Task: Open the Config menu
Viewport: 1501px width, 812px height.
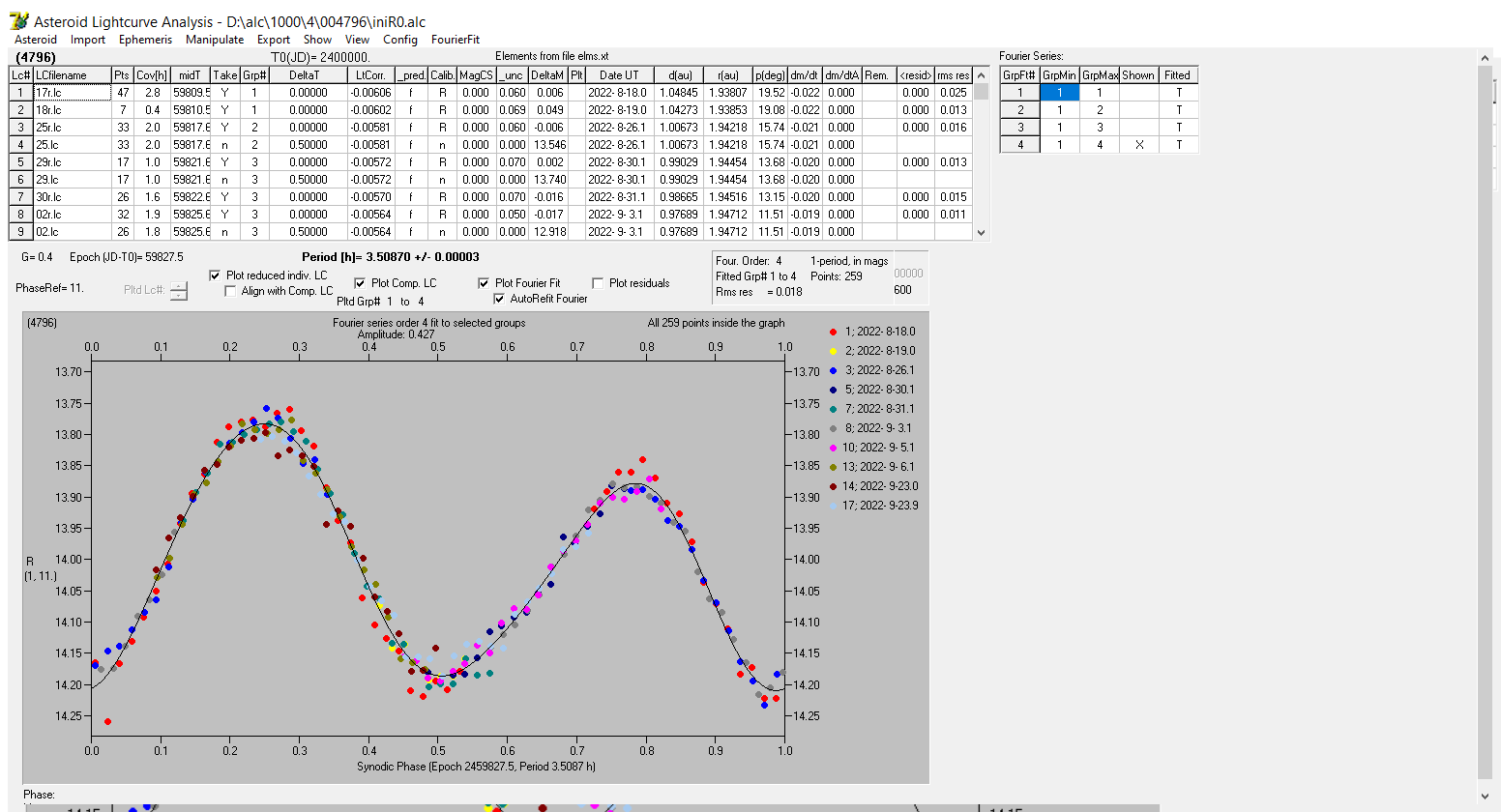Action: 400,40
